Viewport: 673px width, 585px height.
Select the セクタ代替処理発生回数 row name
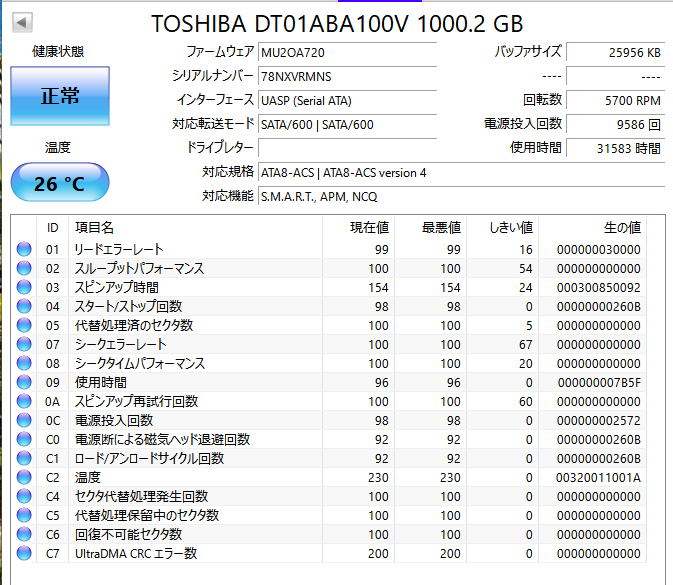tap(141, 497)
